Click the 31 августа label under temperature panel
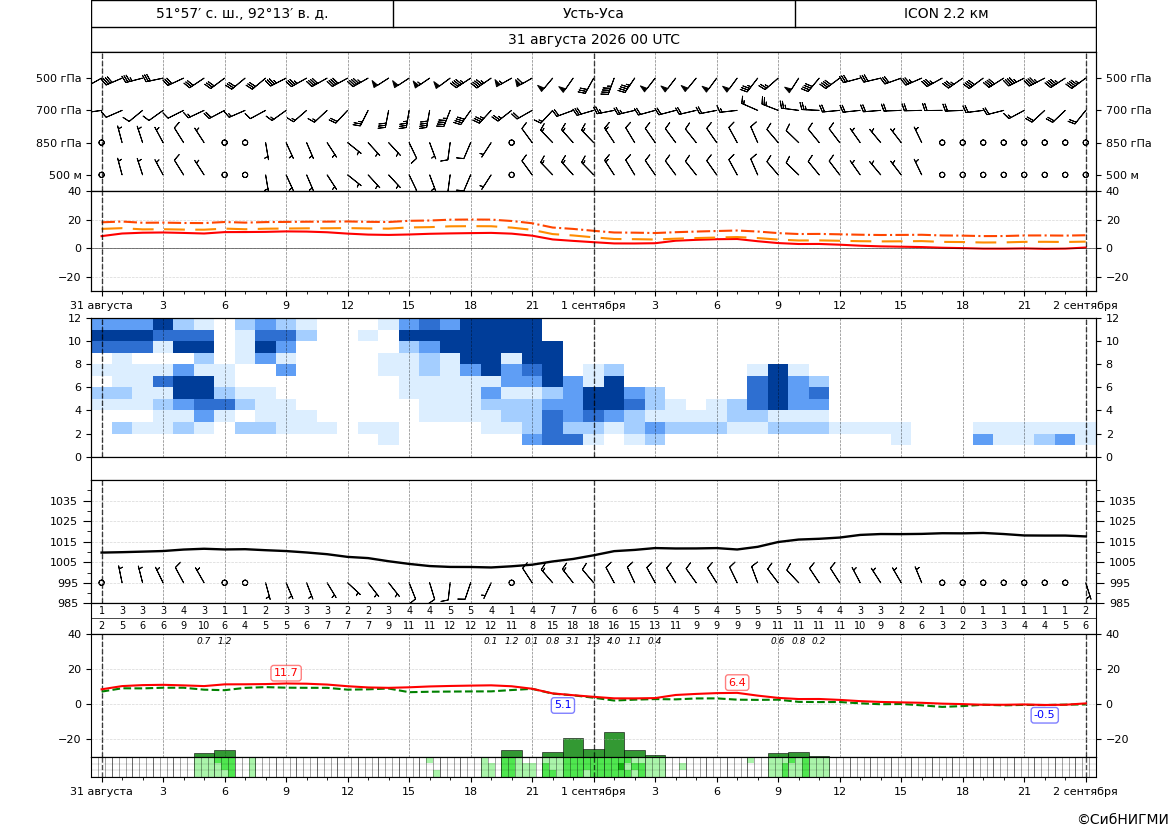 tap(101, 305)
